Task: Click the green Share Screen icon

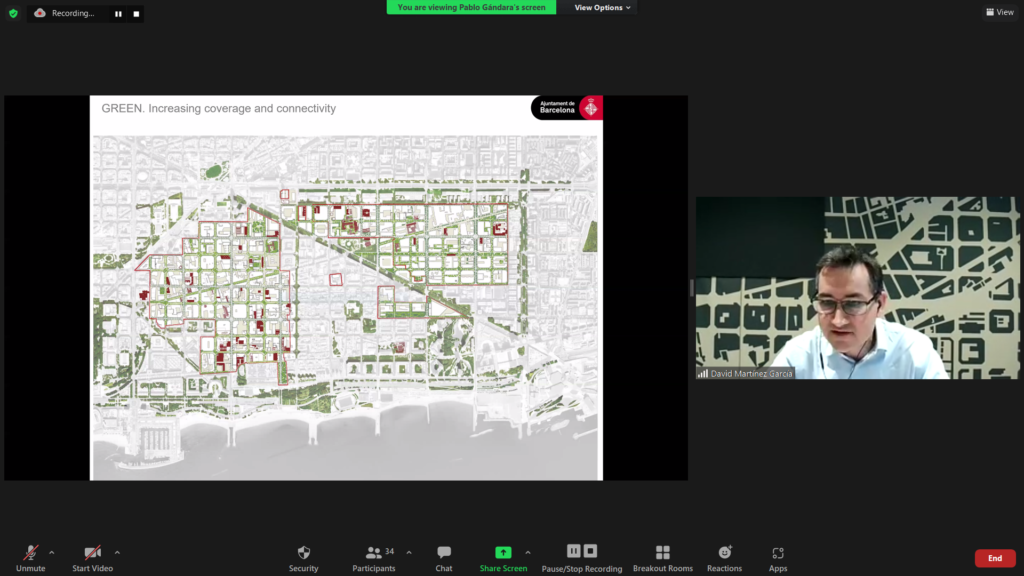Action: 503,552
